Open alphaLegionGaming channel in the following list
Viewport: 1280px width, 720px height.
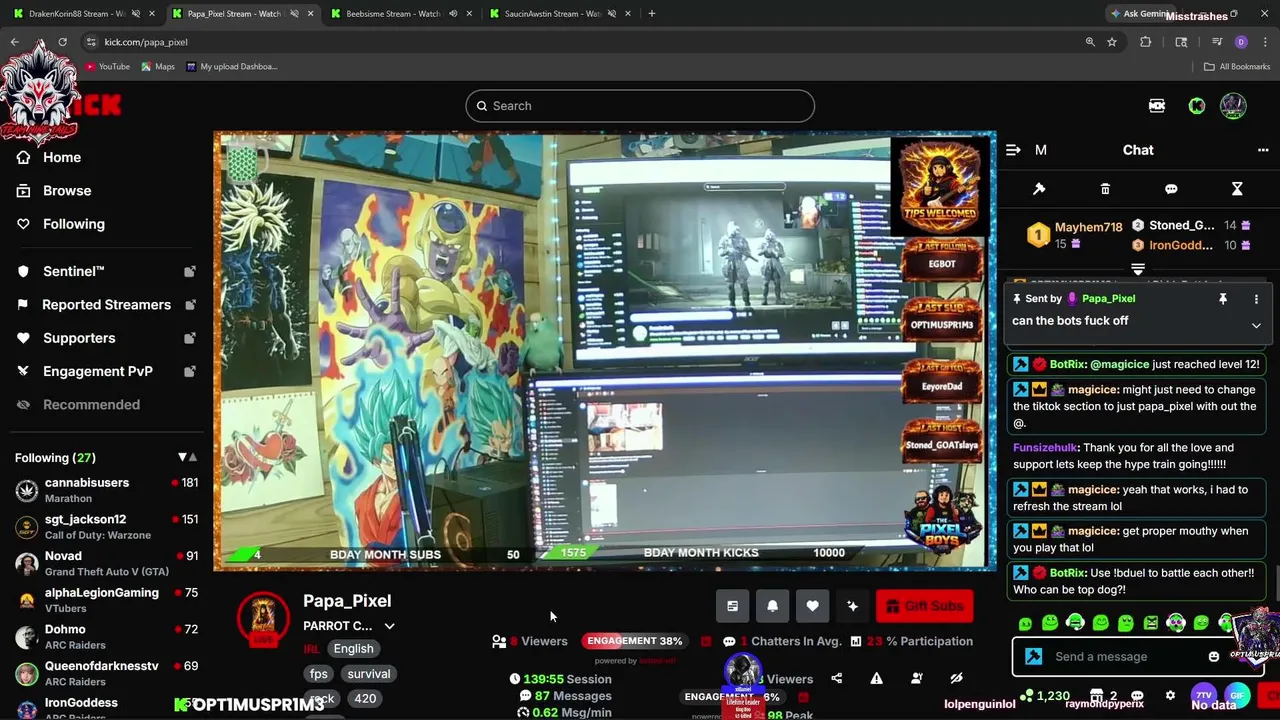[x=106, y=600]
